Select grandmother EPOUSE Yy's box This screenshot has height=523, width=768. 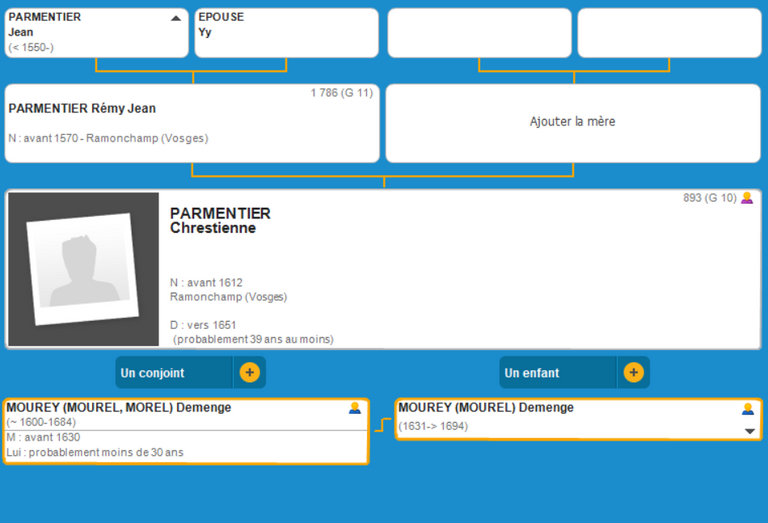pyautogui.click(x=286, y=32)
